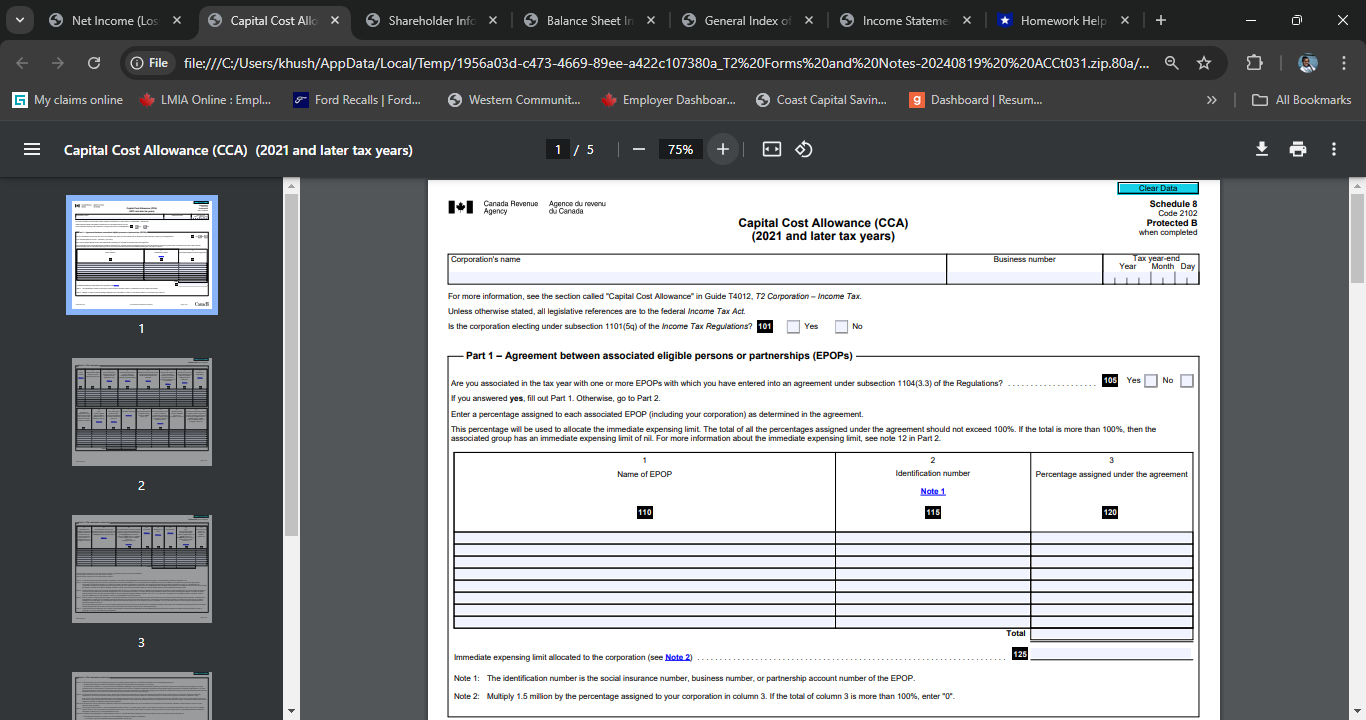Click the line 125 immediate expensing limit field
This screenshot has width=1366, height=720.
point(1111,654)
